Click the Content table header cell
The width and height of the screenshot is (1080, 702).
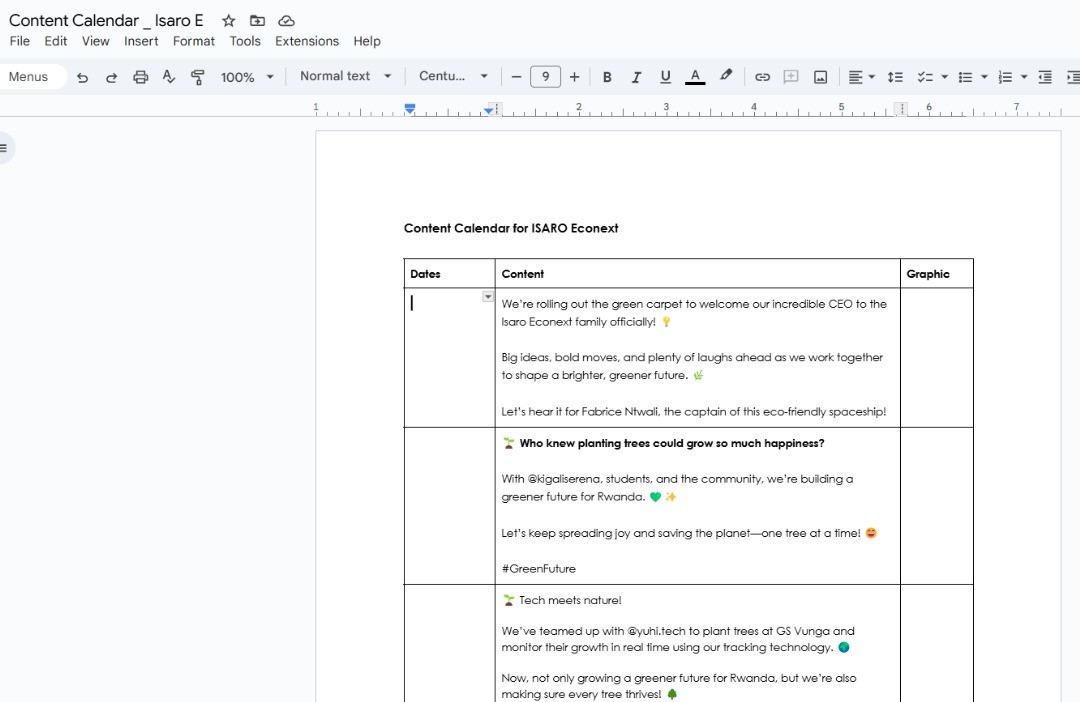(x=697, y=273)
